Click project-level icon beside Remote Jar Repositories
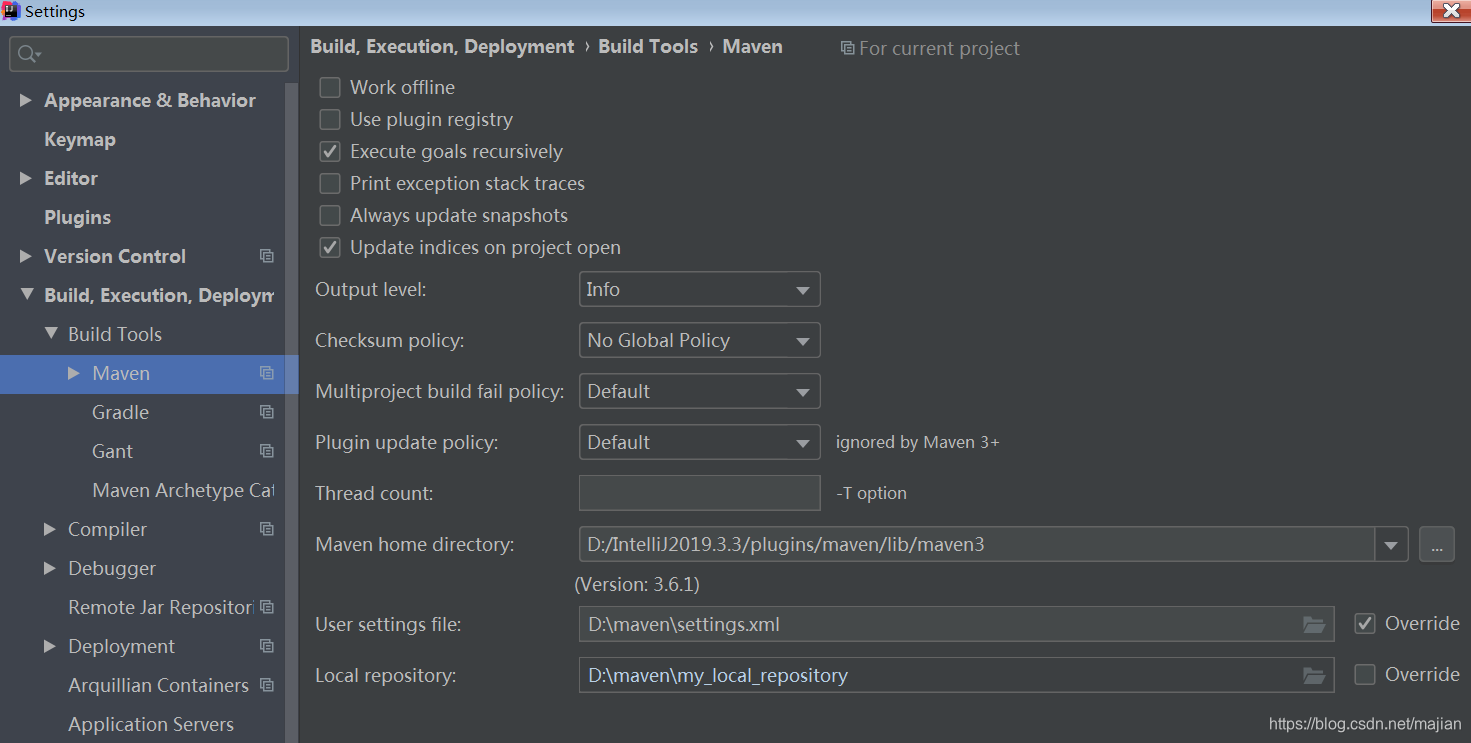The image size is (1471, 743). (x=267, y=607)
